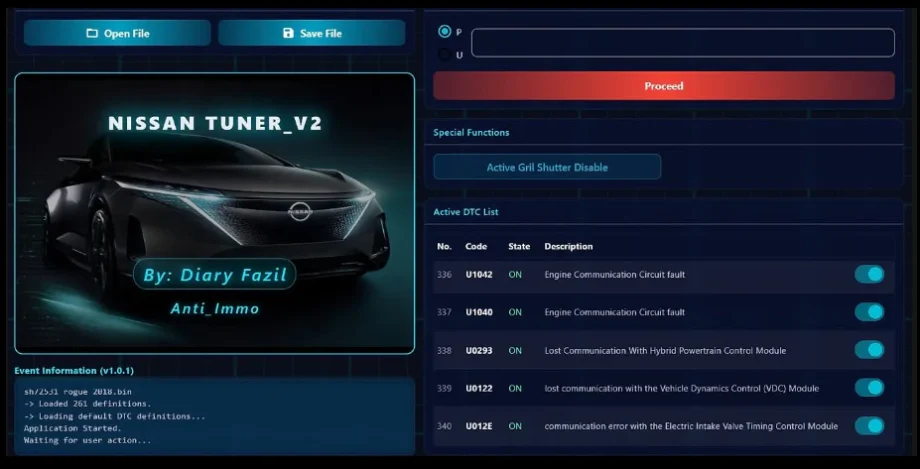The height and width of the screenshot is (469, 920).
Task: Click the Vehicle Dynamics Control description text
Action: [681, 388]
